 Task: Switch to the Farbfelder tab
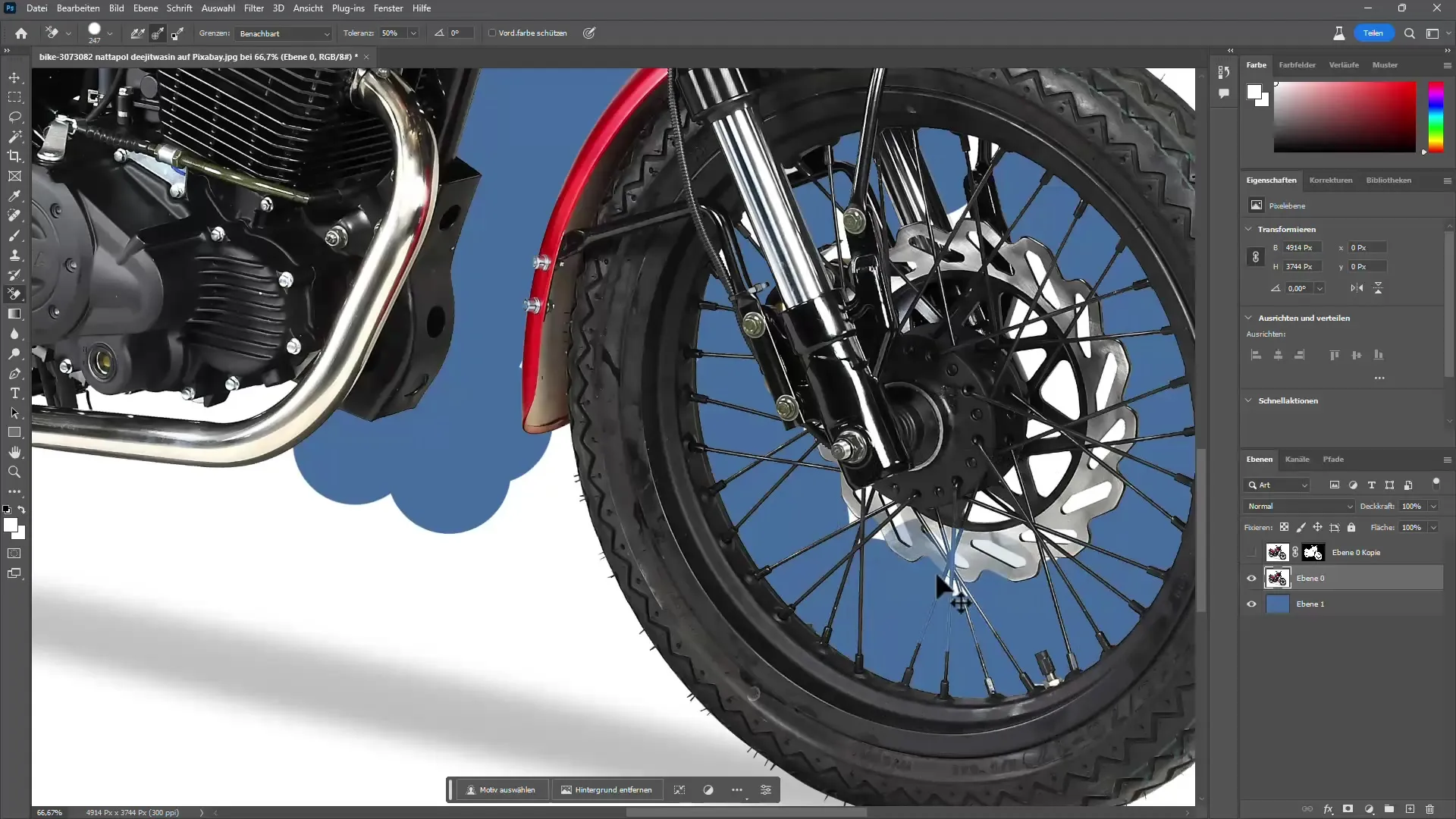click(x=1298, y=65)
